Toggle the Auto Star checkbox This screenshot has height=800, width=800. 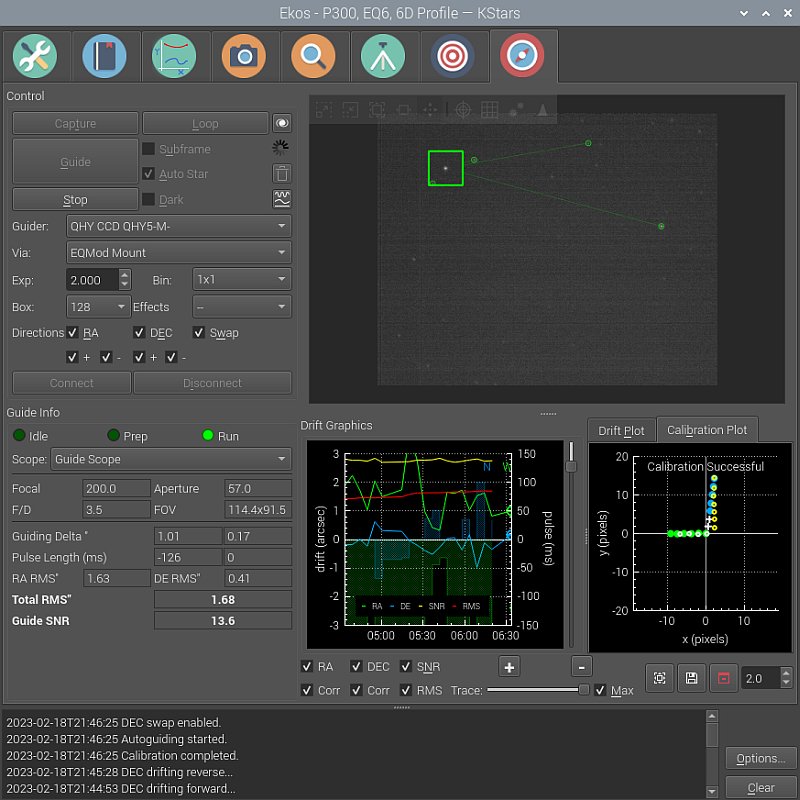pyautogui.click(x=148, y=173)
